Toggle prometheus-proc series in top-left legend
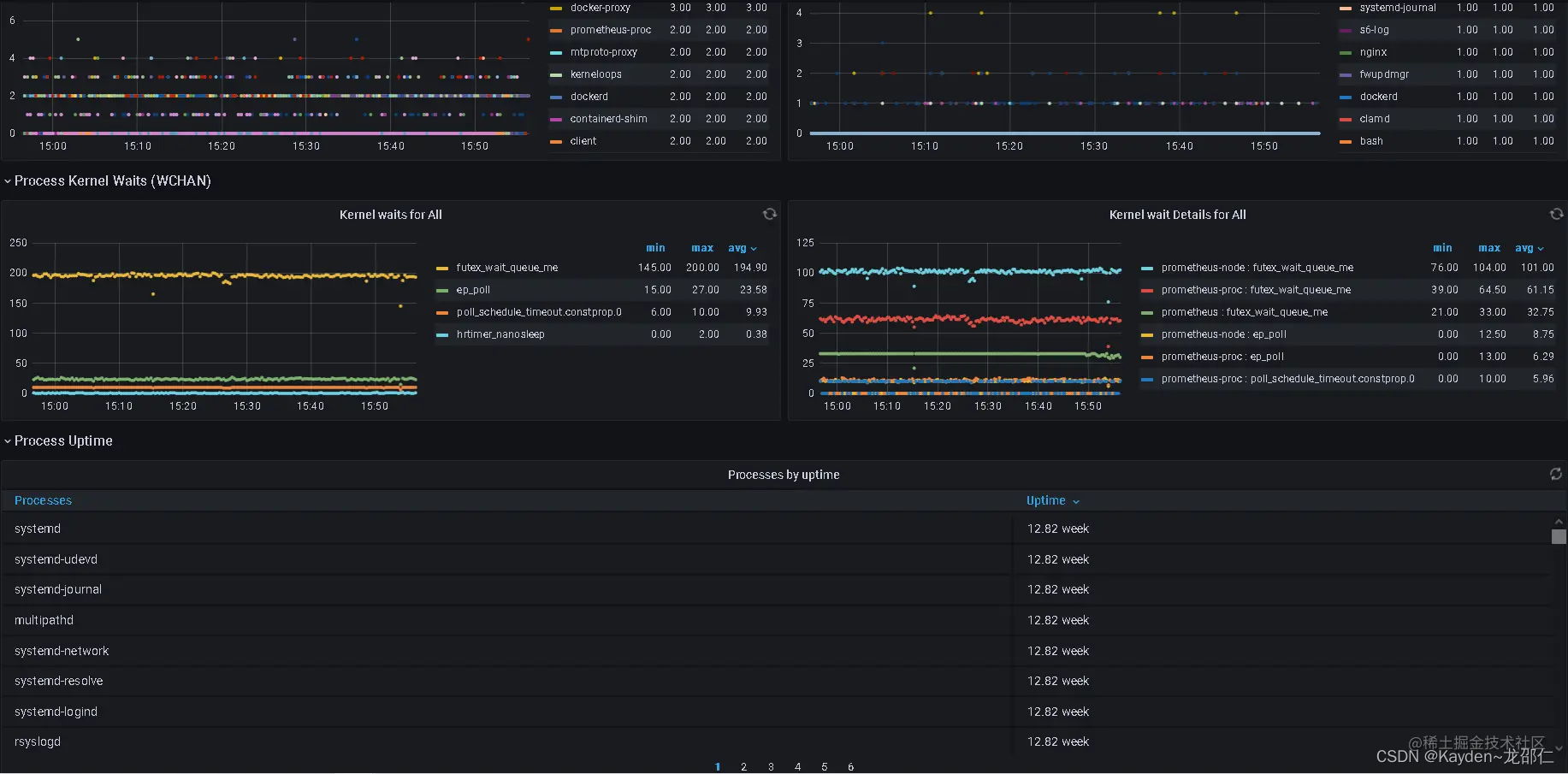The height and width of the screenshot is (774, 1568). point(611,30)
